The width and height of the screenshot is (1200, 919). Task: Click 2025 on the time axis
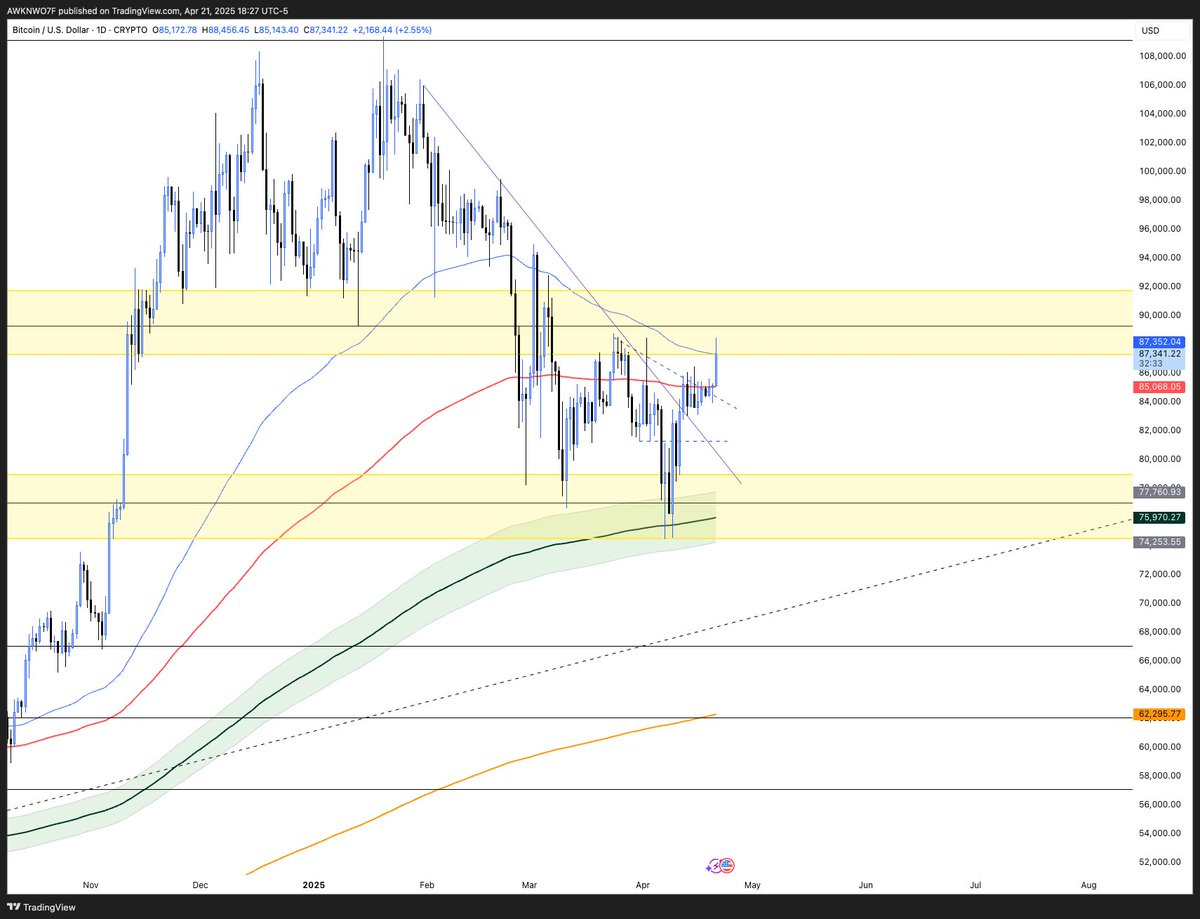[312, 885]
